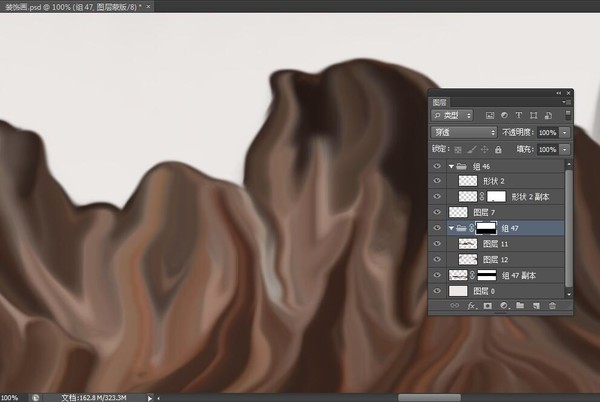Click the link layers chain icon

pos(454,306)
